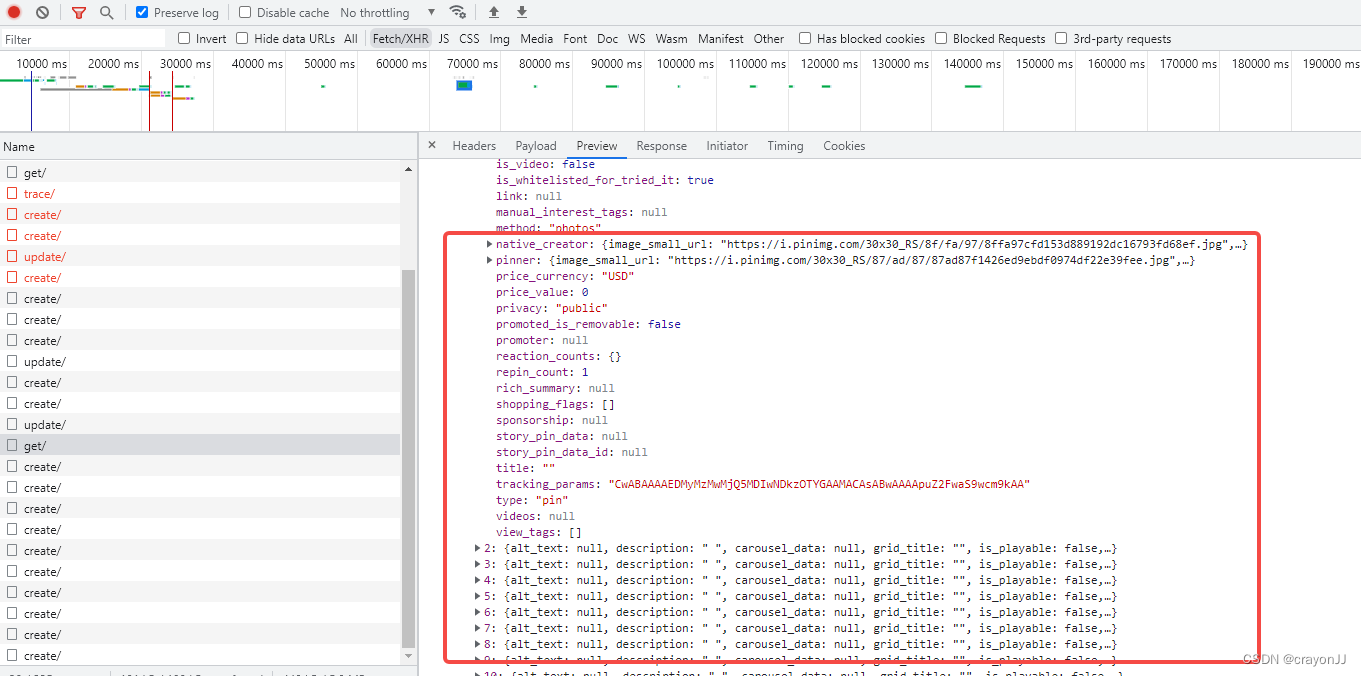Expand the pinner object

coord(489,260)
